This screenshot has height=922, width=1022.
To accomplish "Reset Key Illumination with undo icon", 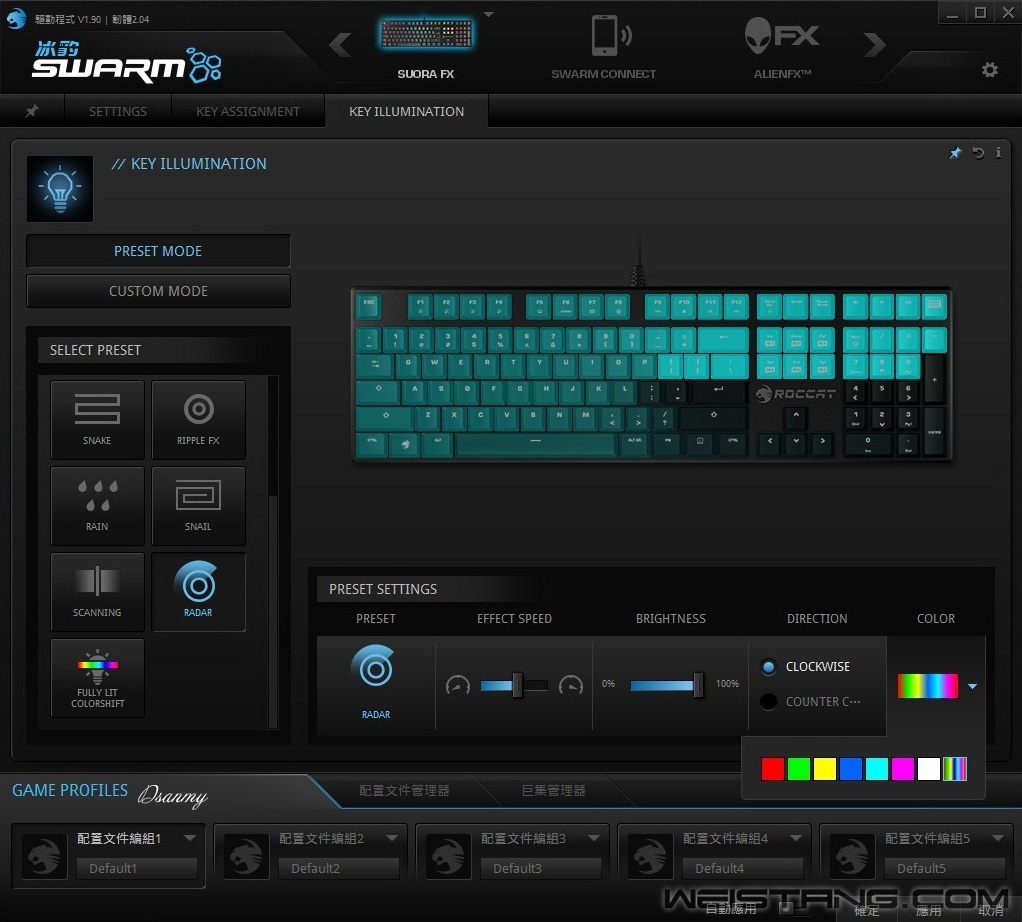I will point(978,152).
